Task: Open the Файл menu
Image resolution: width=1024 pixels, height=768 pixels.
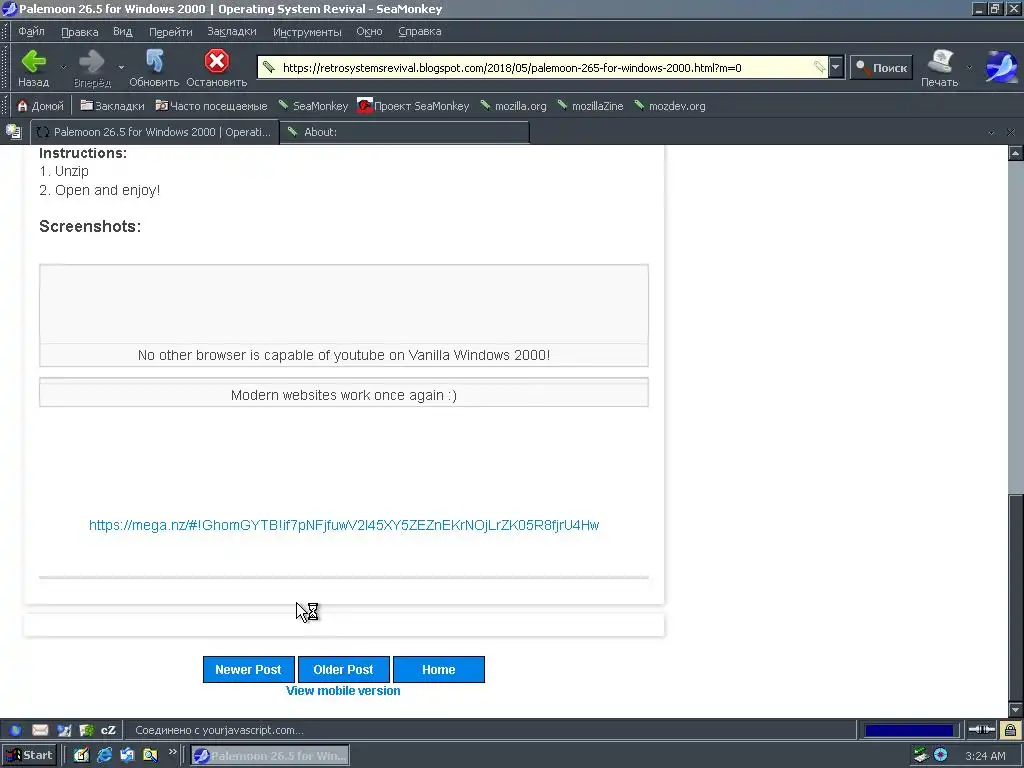Action: [31, 31]
